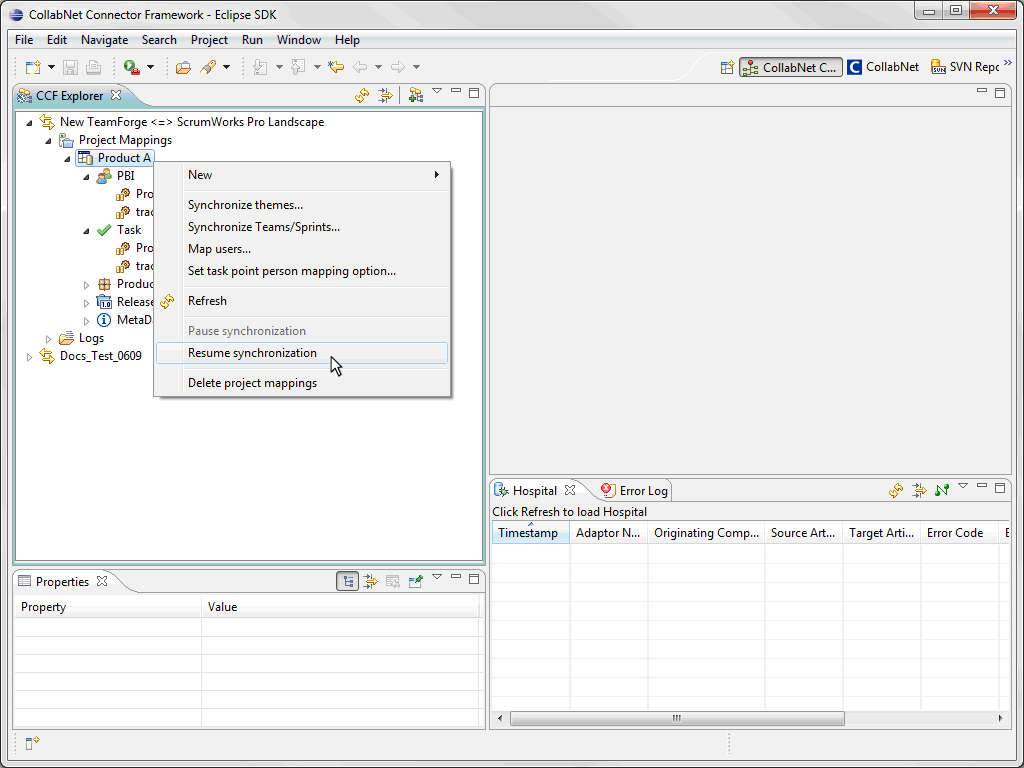The width and height of the screenshot is (1024, 768).
Task: Collapse the PBI tree node
Action: pyautogui.click(x=86, y=177)
